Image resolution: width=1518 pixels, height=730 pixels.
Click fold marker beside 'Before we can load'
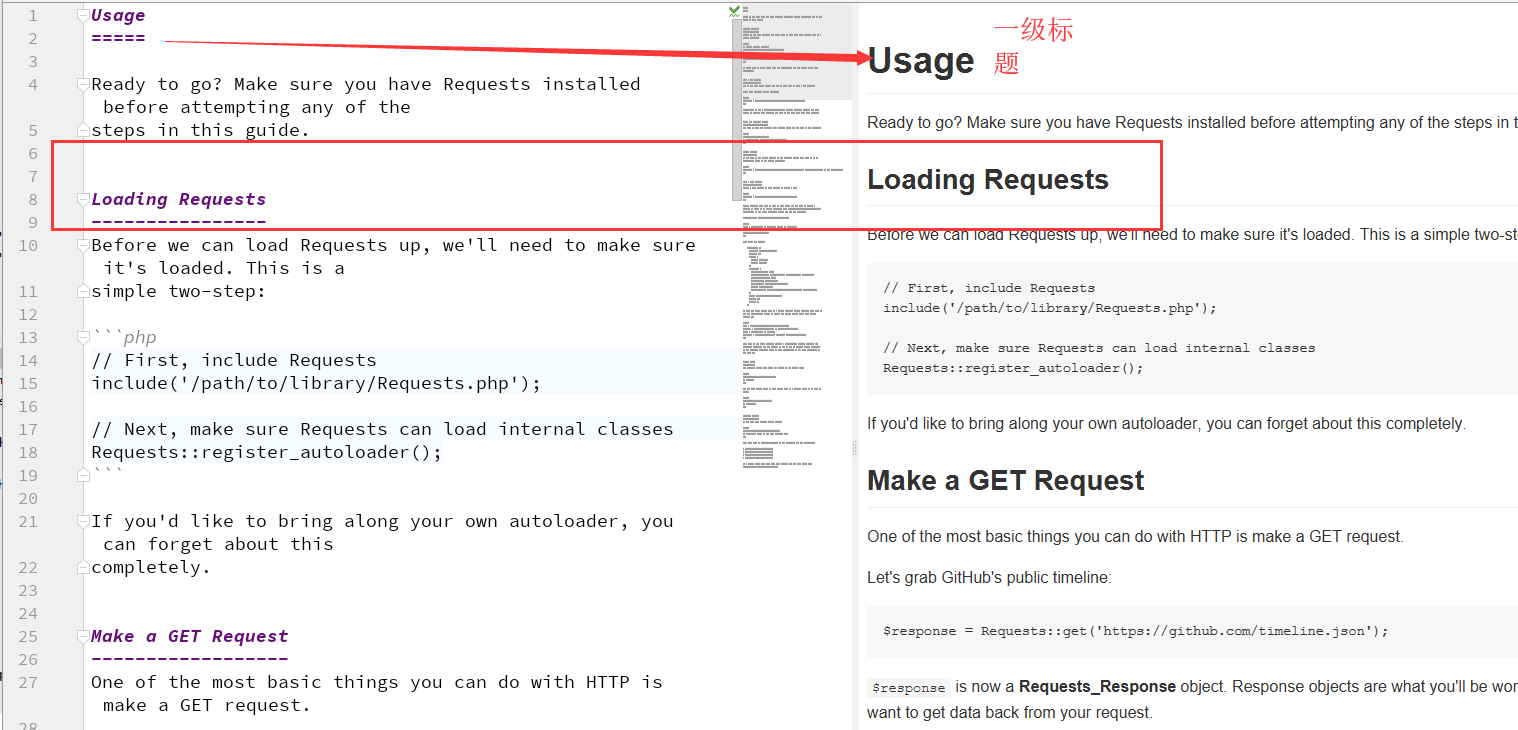(84, 245)
